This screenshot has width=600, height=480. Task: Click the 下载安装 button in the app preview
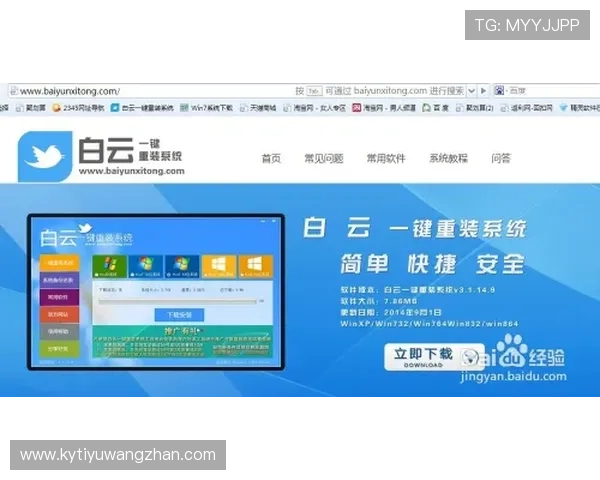pos(179,315)
